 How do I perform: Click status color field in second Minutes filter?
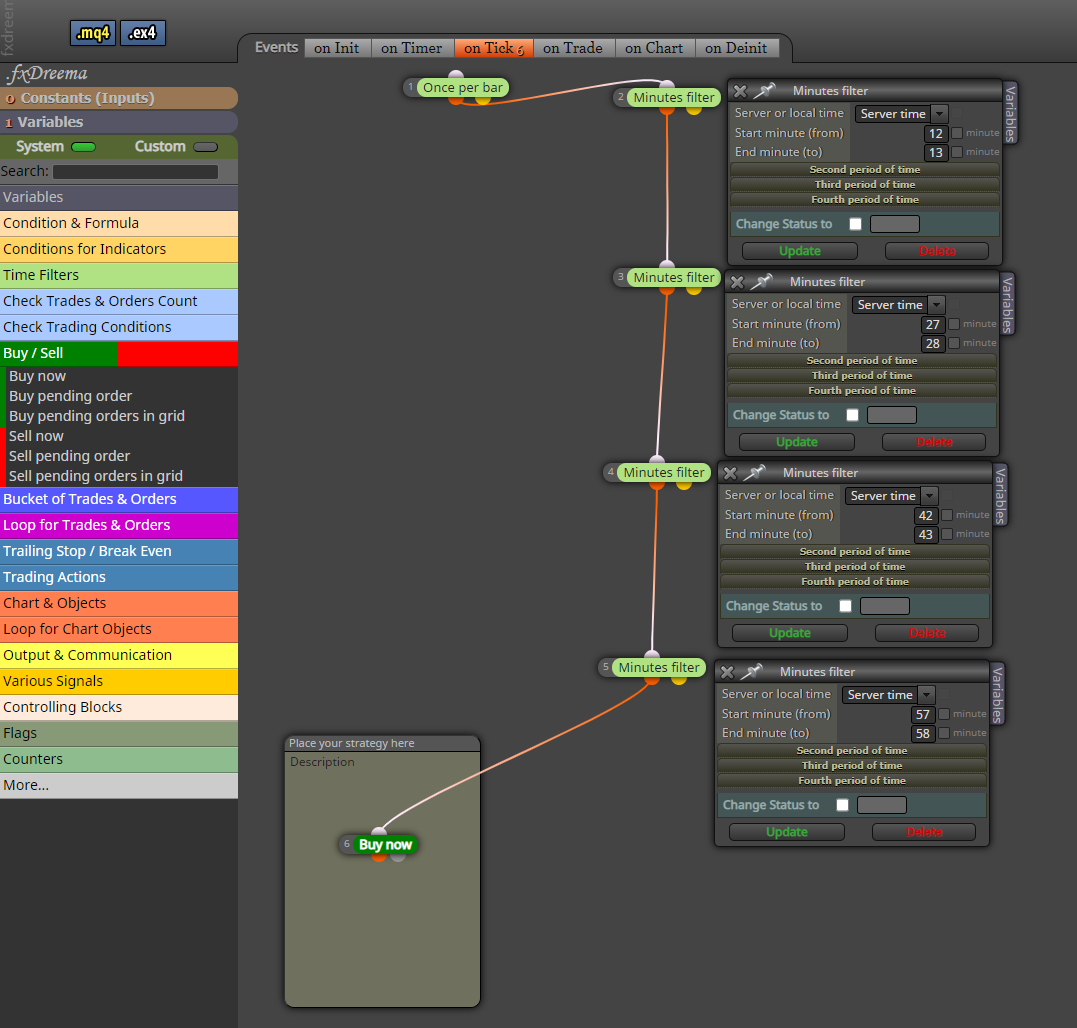[892, 415]
